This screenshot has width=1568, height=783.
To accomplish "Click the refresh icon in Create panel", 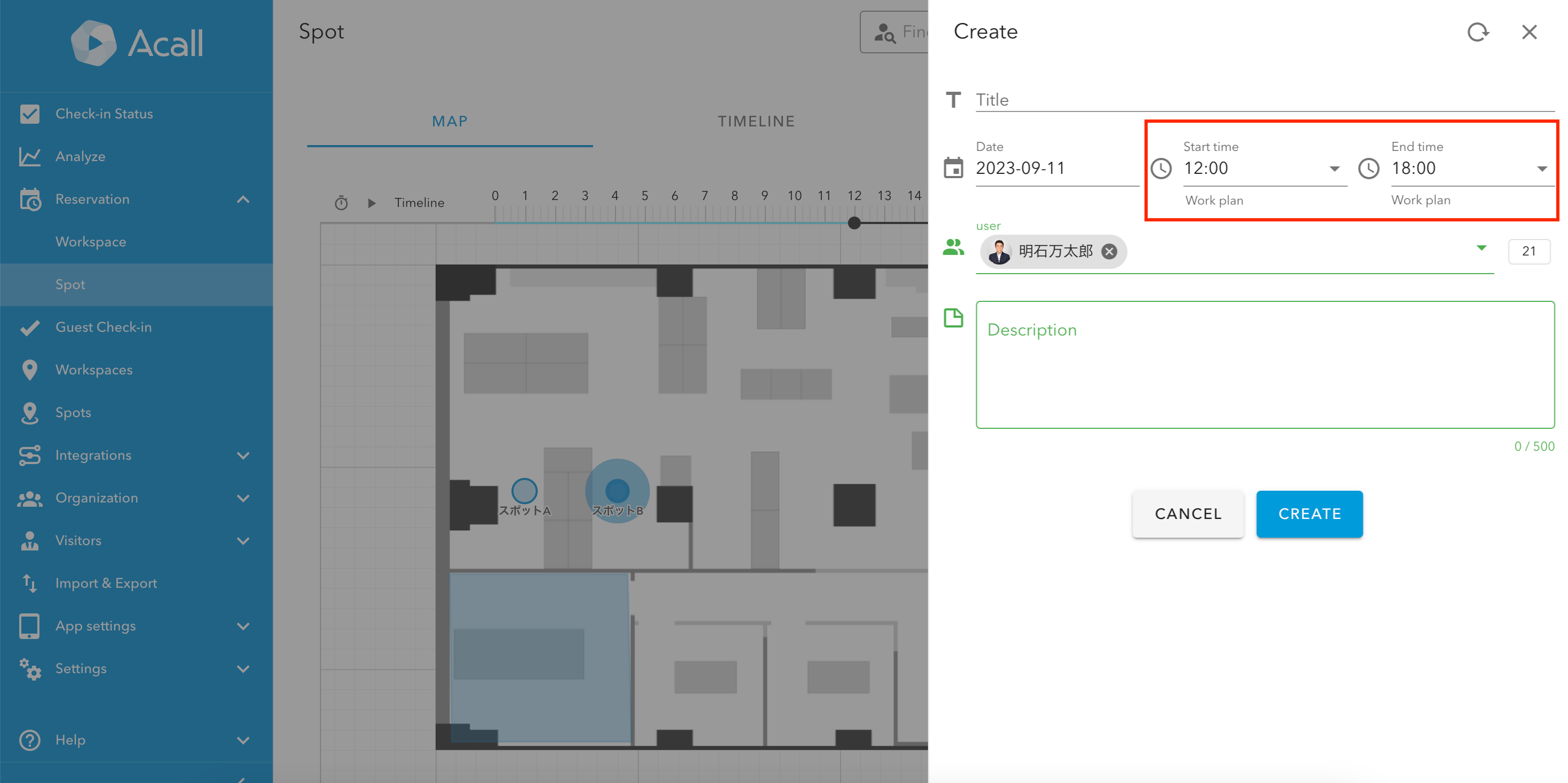I will click(1478, 31).
